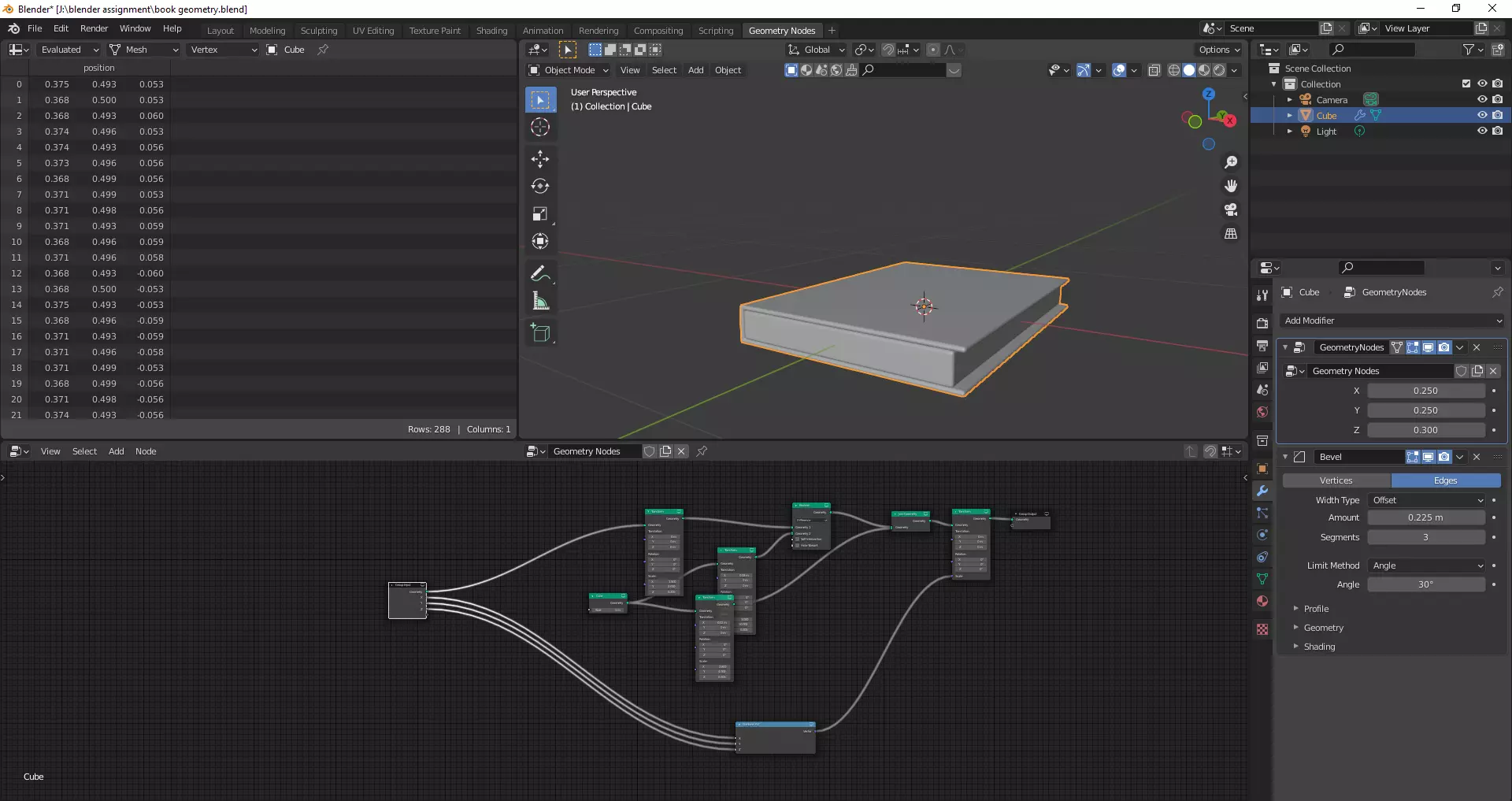Open the viewport Options popover
Screen dimensions: 1512x801
1219,50
